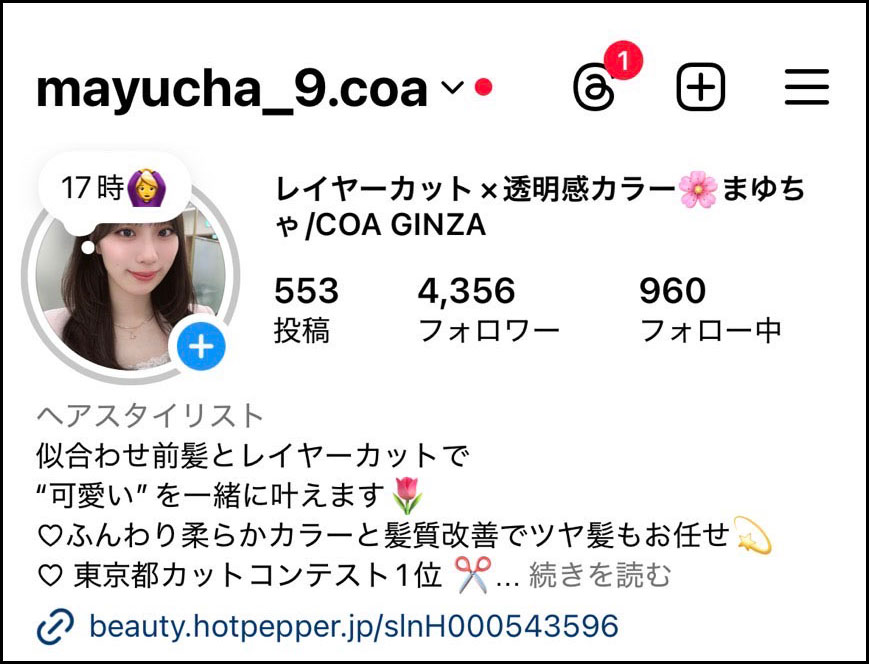This screenshot has width=869, height=664.
Task: Expand bio with 続きを読む
Action: (x=600, y=575)
